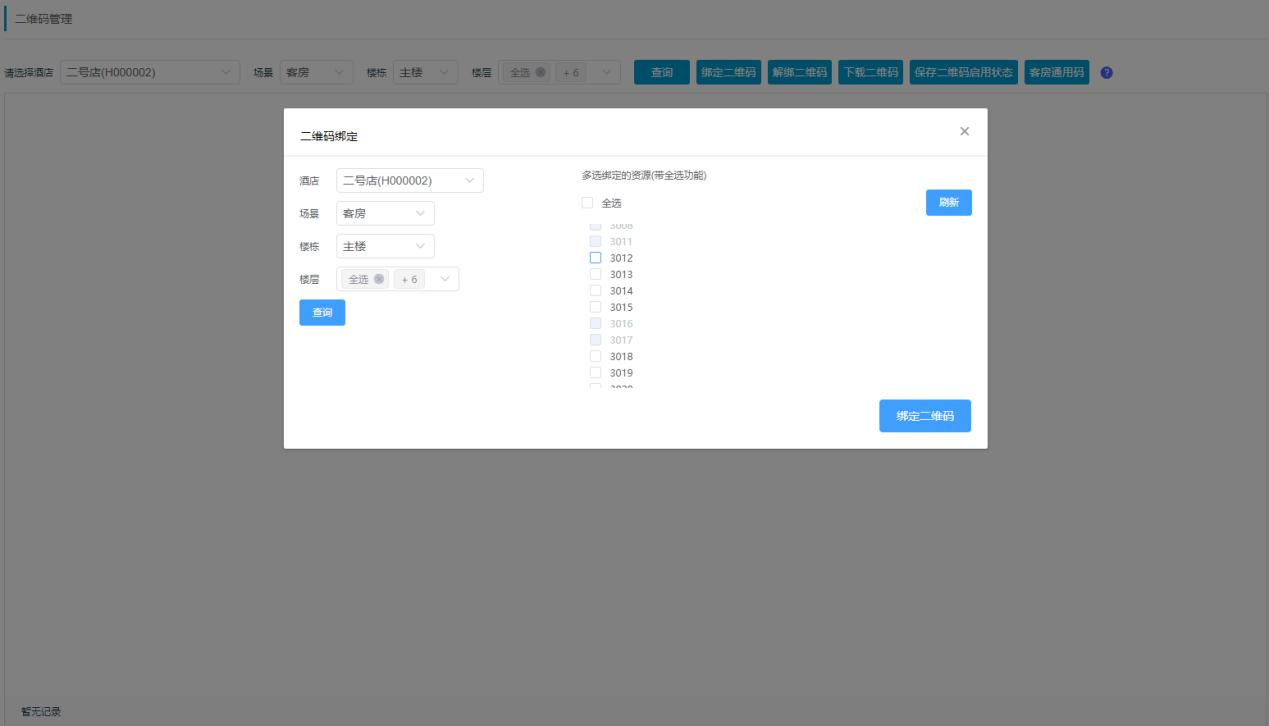
Task: Click the 绑定二维码 button at the dialog's bottom
Action: [924, 416]
